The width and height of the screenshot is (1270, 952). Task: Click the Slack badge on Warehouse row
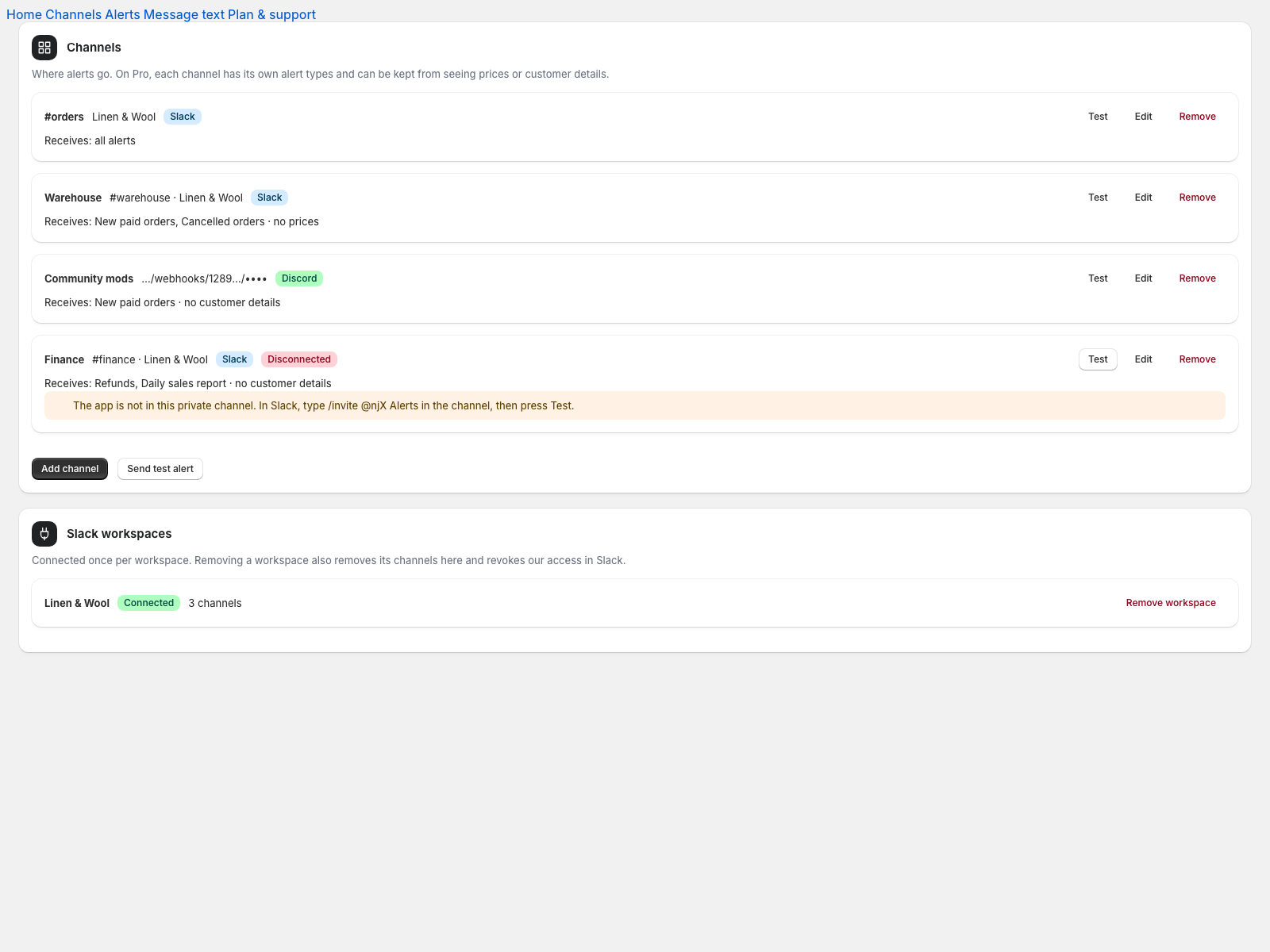point(269,198)
